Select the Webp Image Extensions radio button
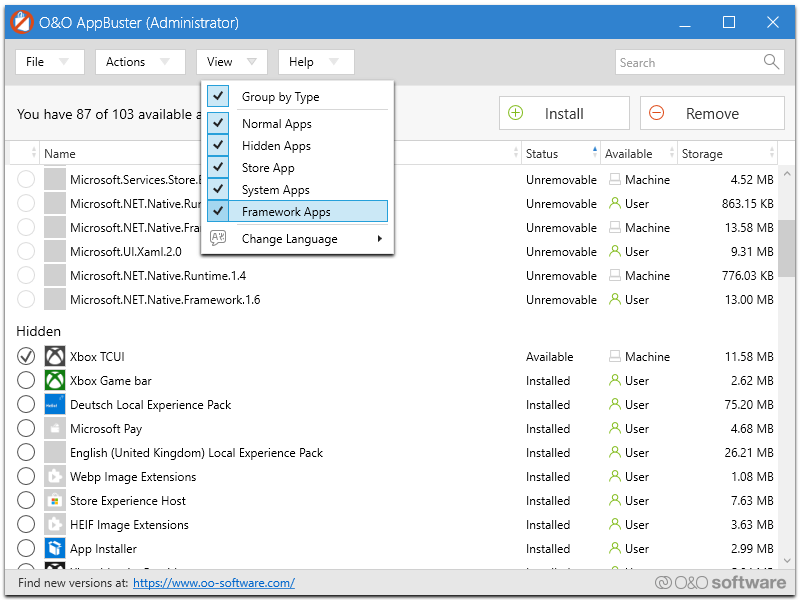 tap(26, 476)
